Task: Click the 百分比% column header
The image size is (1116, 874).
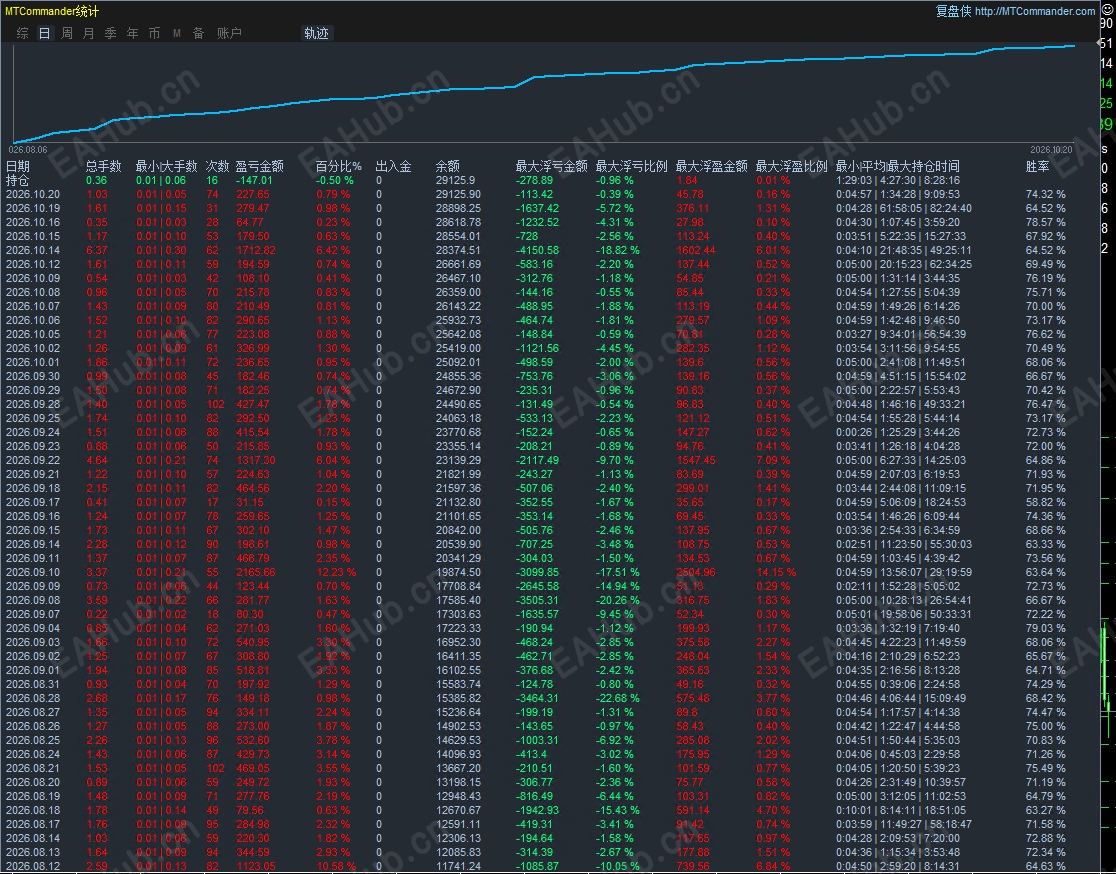Action: (339, 167)
